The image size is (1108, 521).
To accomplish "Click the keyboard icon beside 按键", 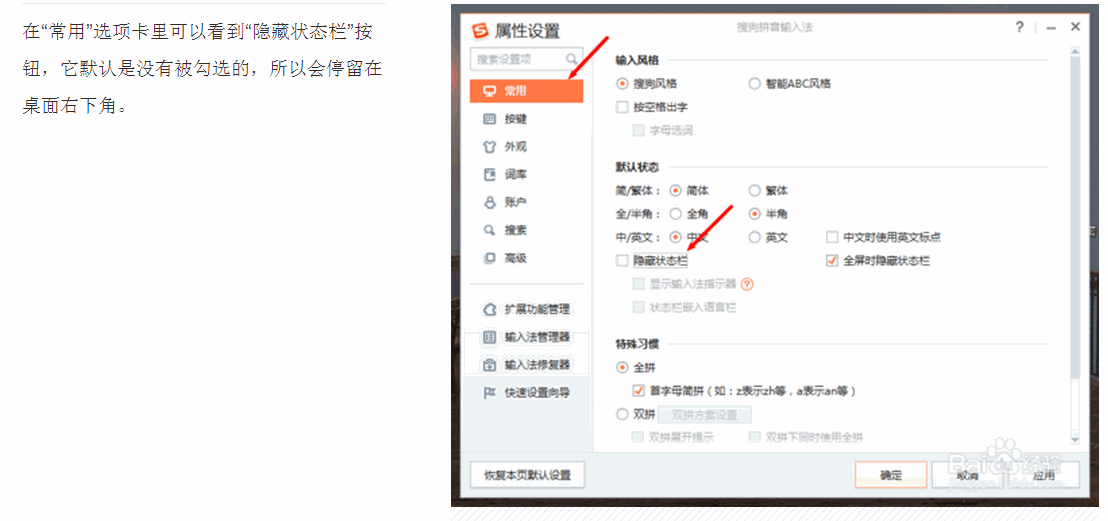I will point(489,119).
